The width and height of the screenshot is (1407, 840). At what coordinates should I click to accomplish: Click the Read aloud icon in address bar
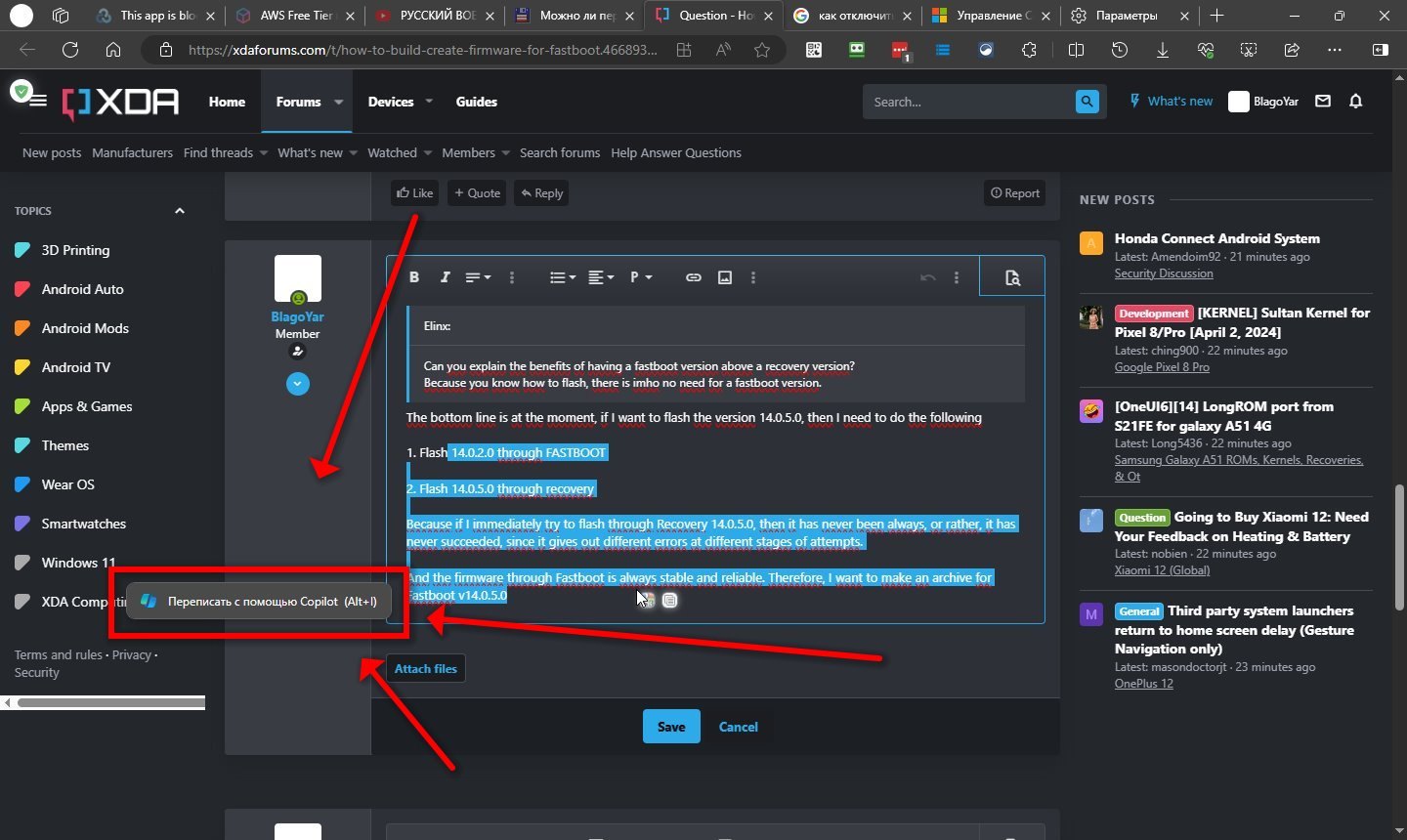723,50
